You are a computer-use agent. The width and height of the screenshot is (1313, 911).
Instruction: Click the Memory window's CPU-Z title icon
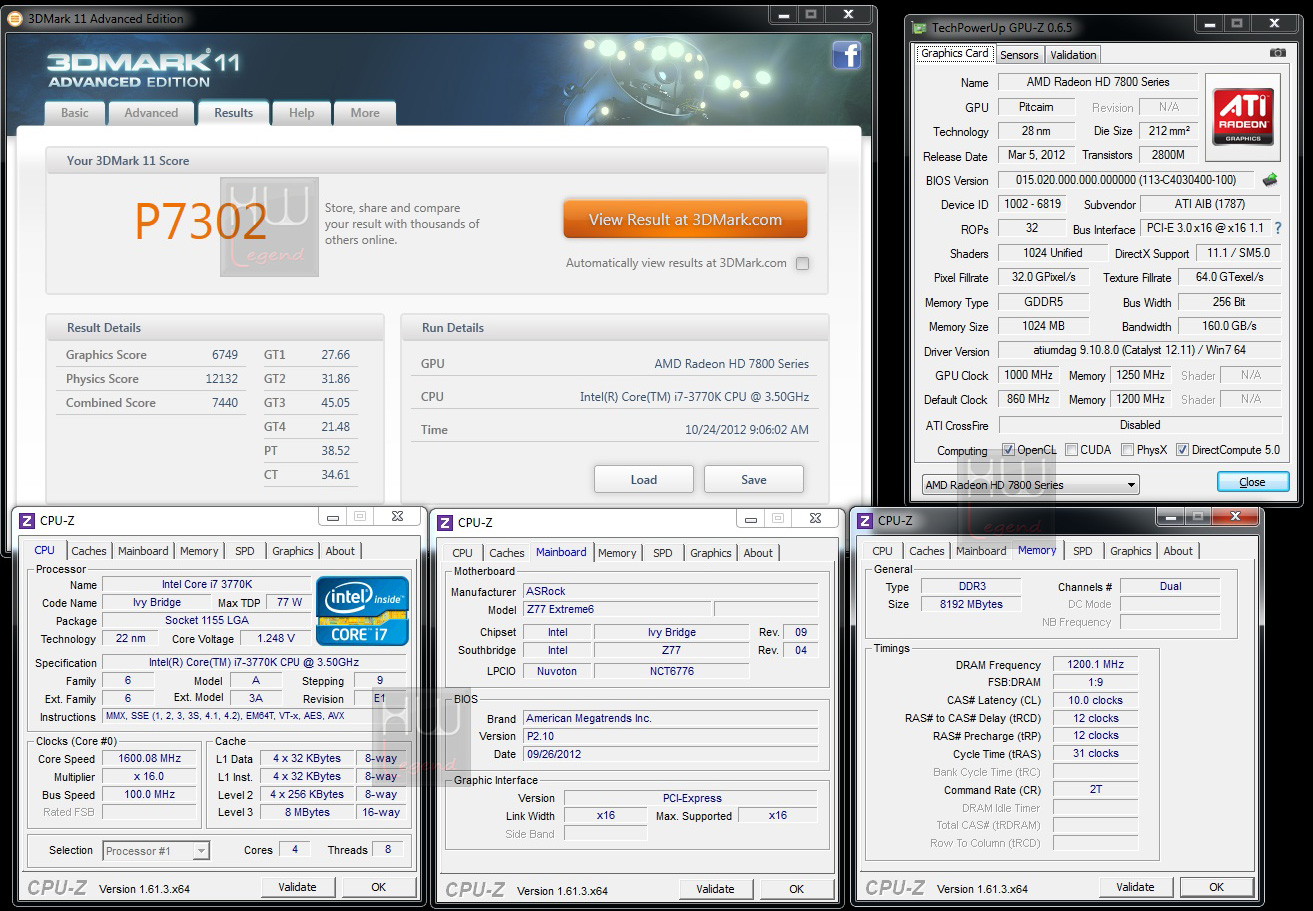(x=865, y=520)
